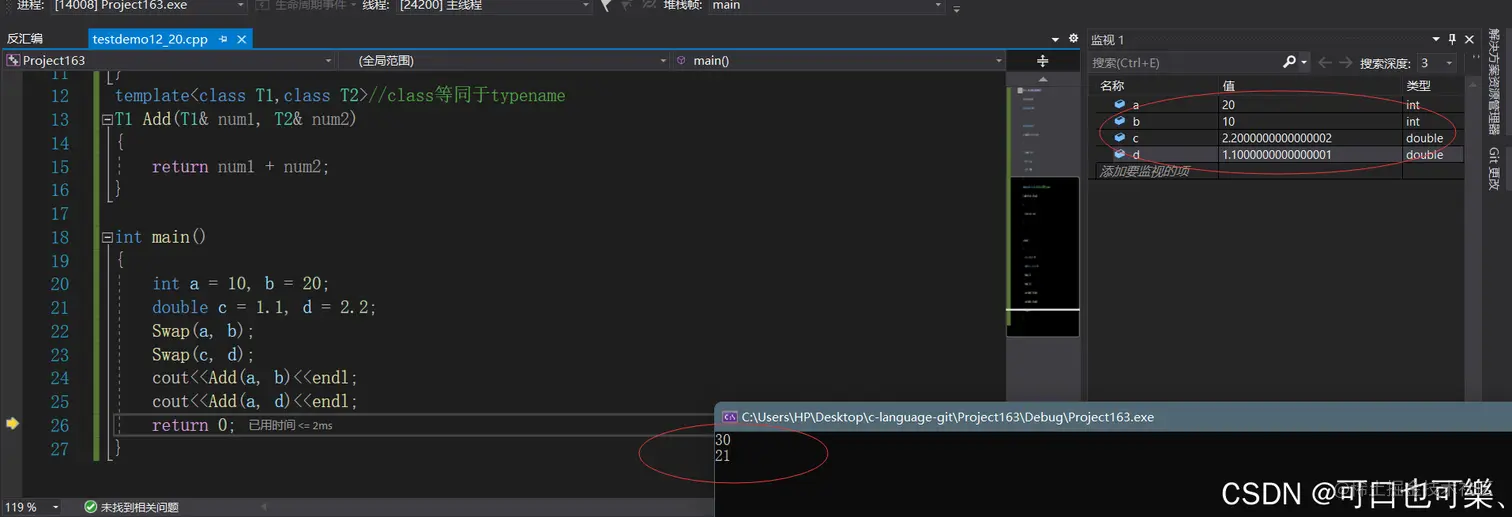This screenshot has width=1512, height=517.
Task: Click the value 10 for variable b
Action: tap(1228, 121)
